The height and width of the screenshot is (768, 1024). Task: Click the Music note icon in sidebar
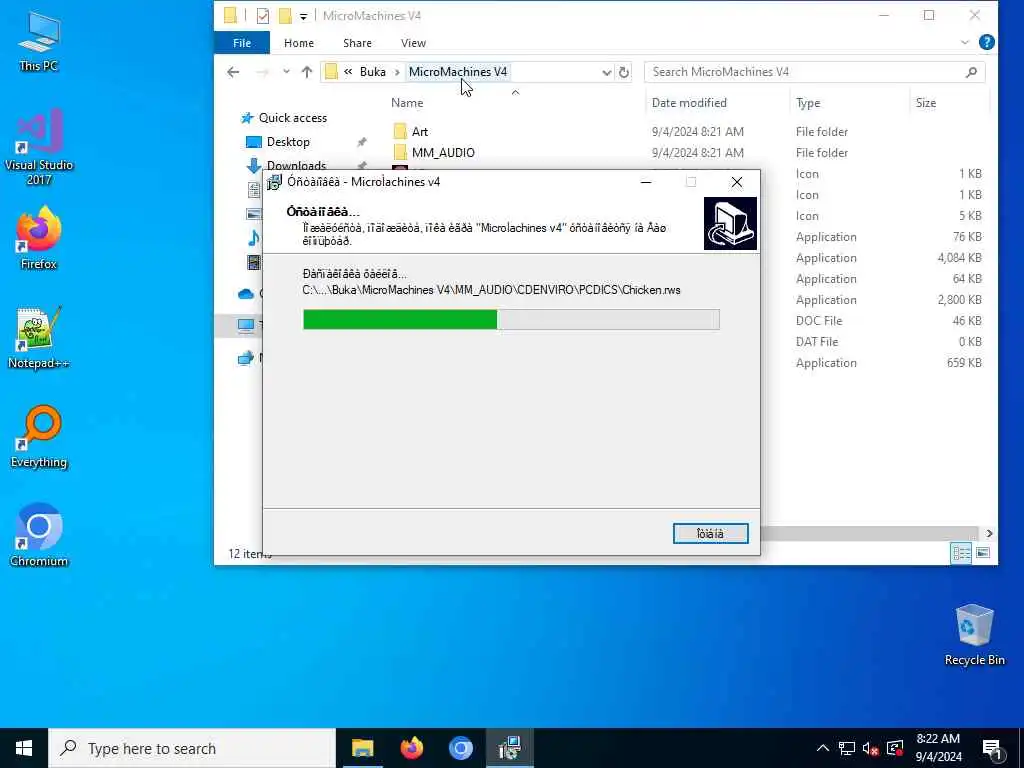point(254,238)
